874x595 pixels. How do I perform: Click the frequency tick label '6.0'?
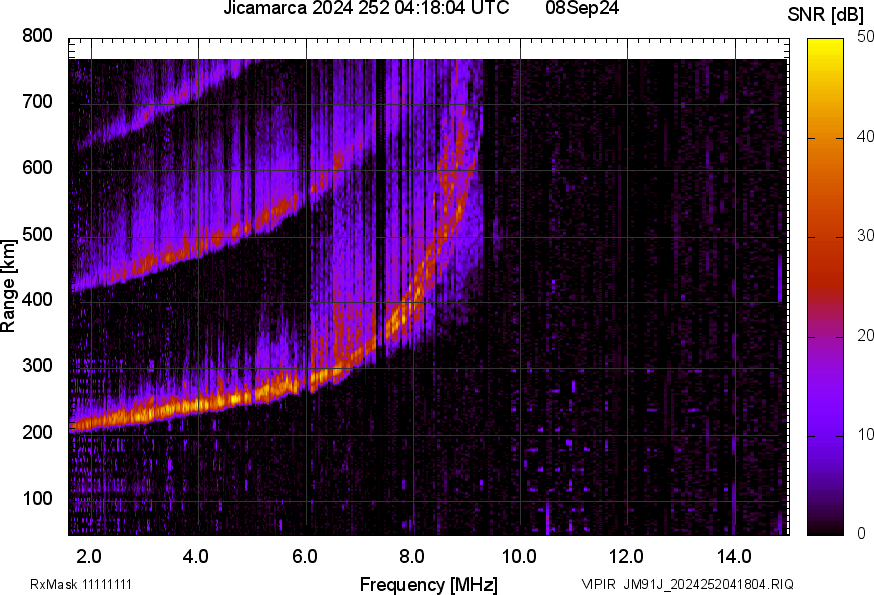304,556
